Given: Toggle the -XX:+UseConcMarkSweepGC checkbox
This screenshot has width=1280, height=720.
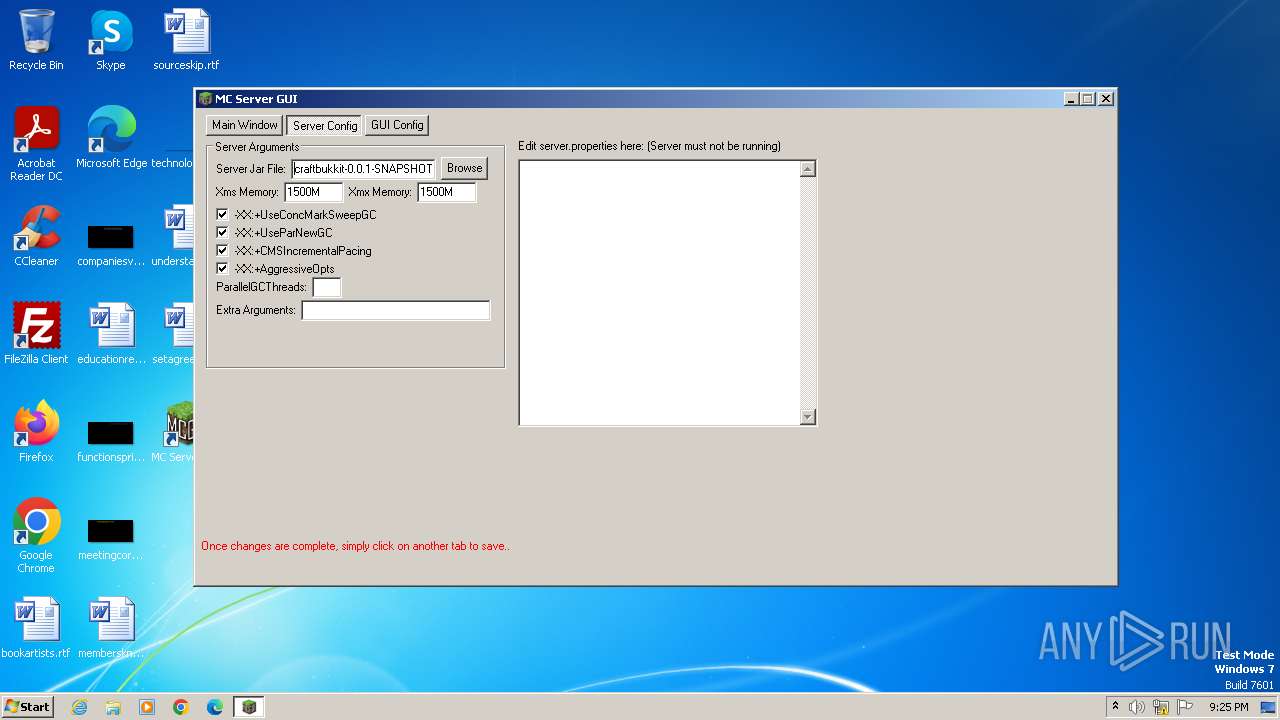Looking at the screenshot, I should [222, 215].
